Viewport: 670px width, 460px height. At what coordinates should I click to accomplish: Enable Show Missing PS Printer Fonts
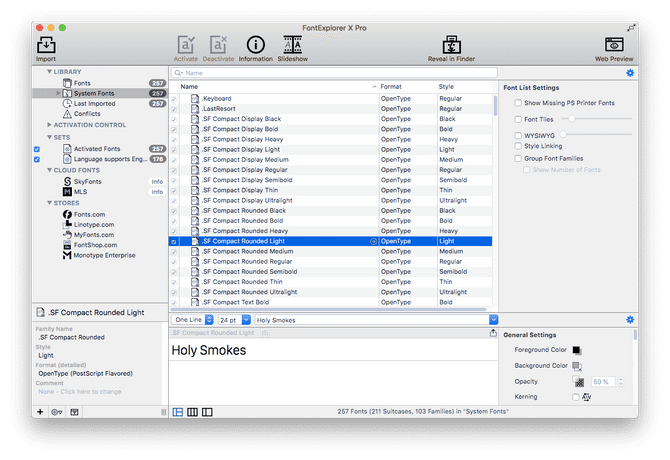coord(518,103)
